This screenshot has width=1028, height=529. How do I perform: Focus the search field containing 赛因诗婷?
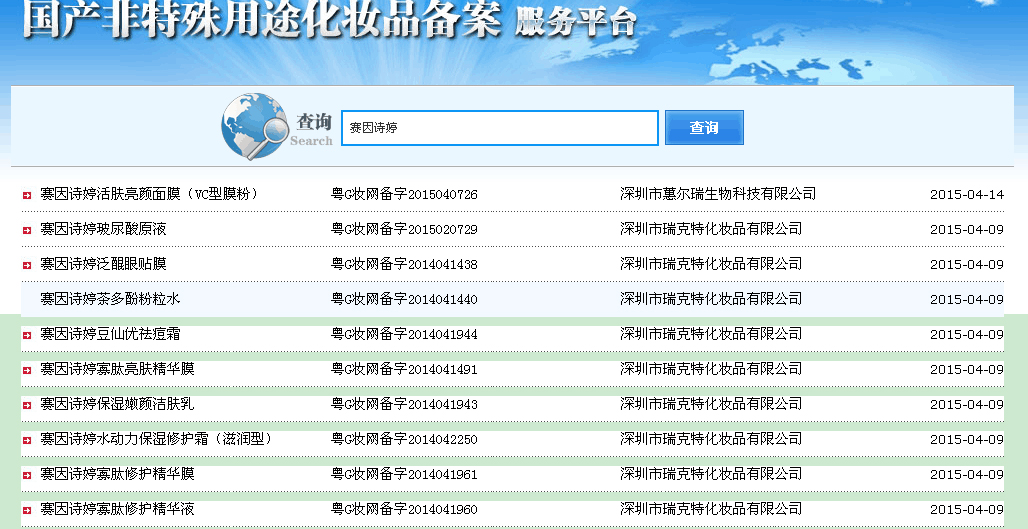tap(500, 128)
